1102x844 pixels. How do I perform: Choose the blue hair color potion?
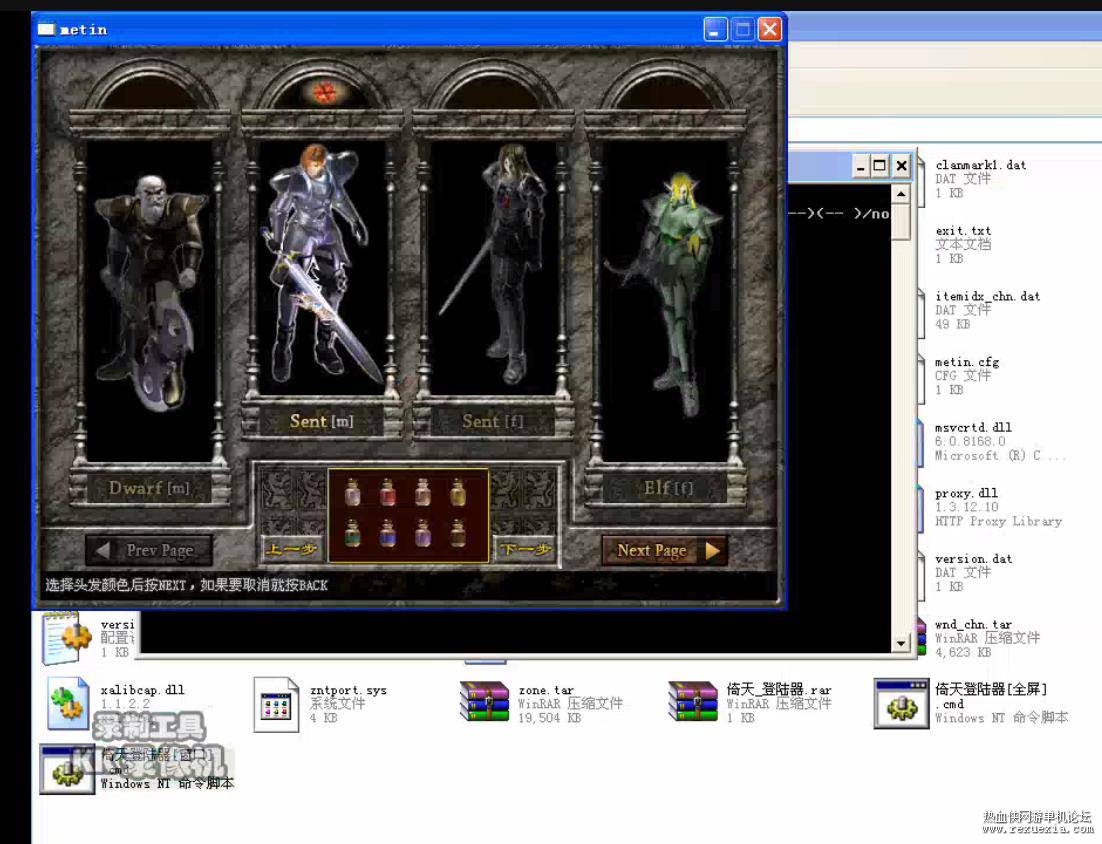(x=387, y=533)
